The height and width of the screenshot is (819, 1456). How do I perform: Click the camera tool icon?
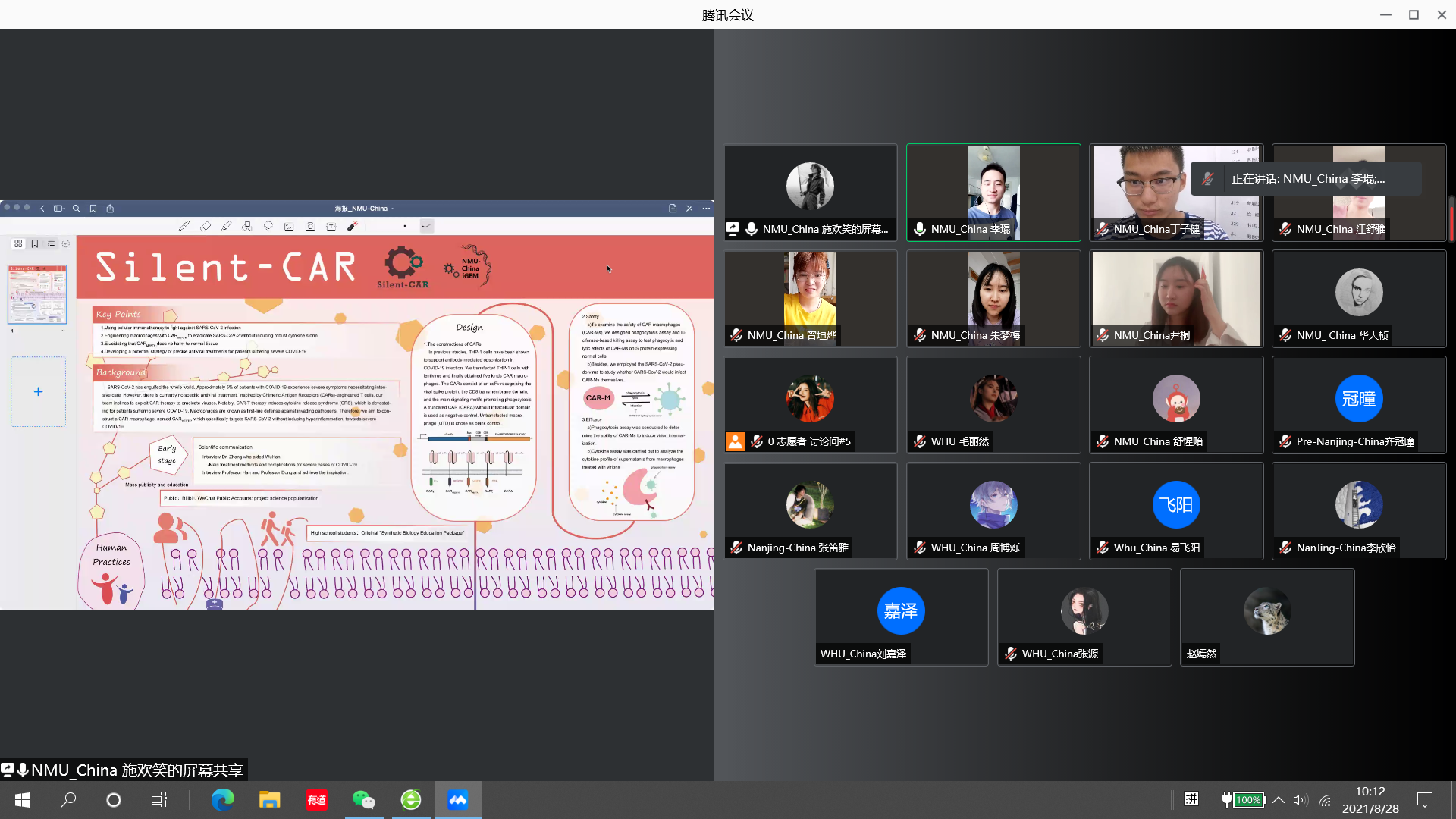click(x=310, y=226)
